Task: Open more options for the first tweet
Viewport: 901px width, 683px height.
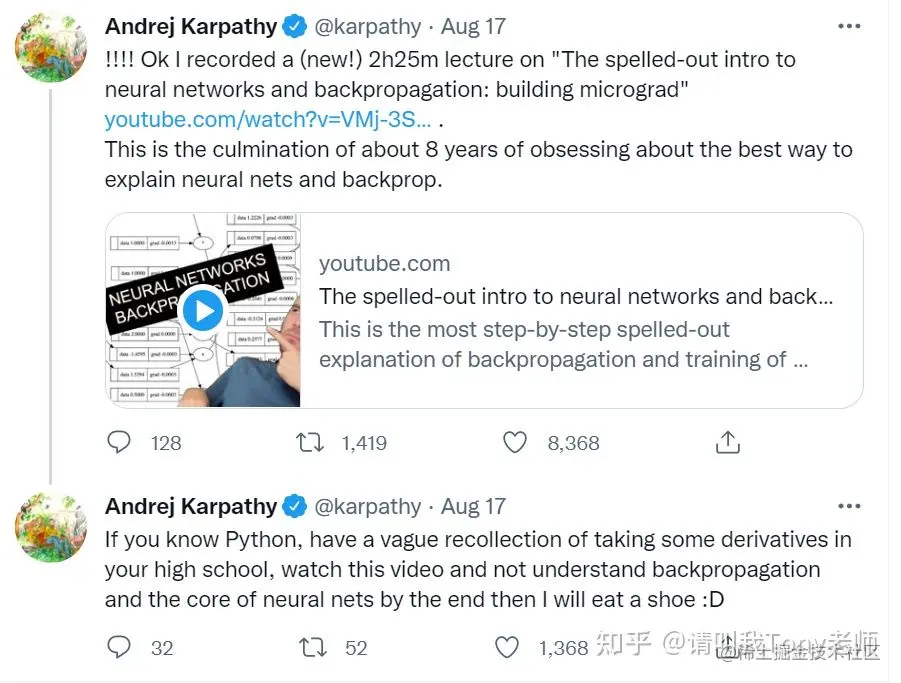Action: pos(849,26)
